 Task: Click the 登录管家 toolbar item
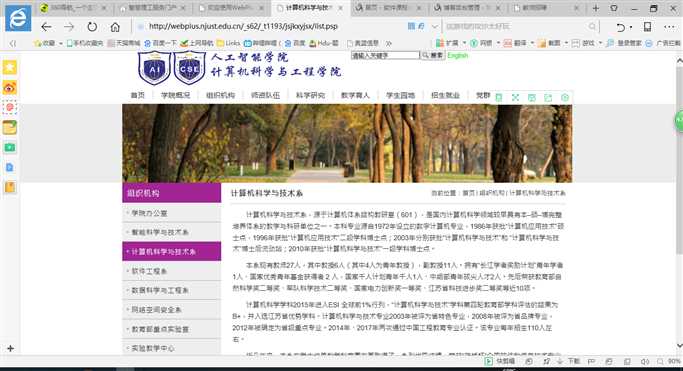pos(624,43)
